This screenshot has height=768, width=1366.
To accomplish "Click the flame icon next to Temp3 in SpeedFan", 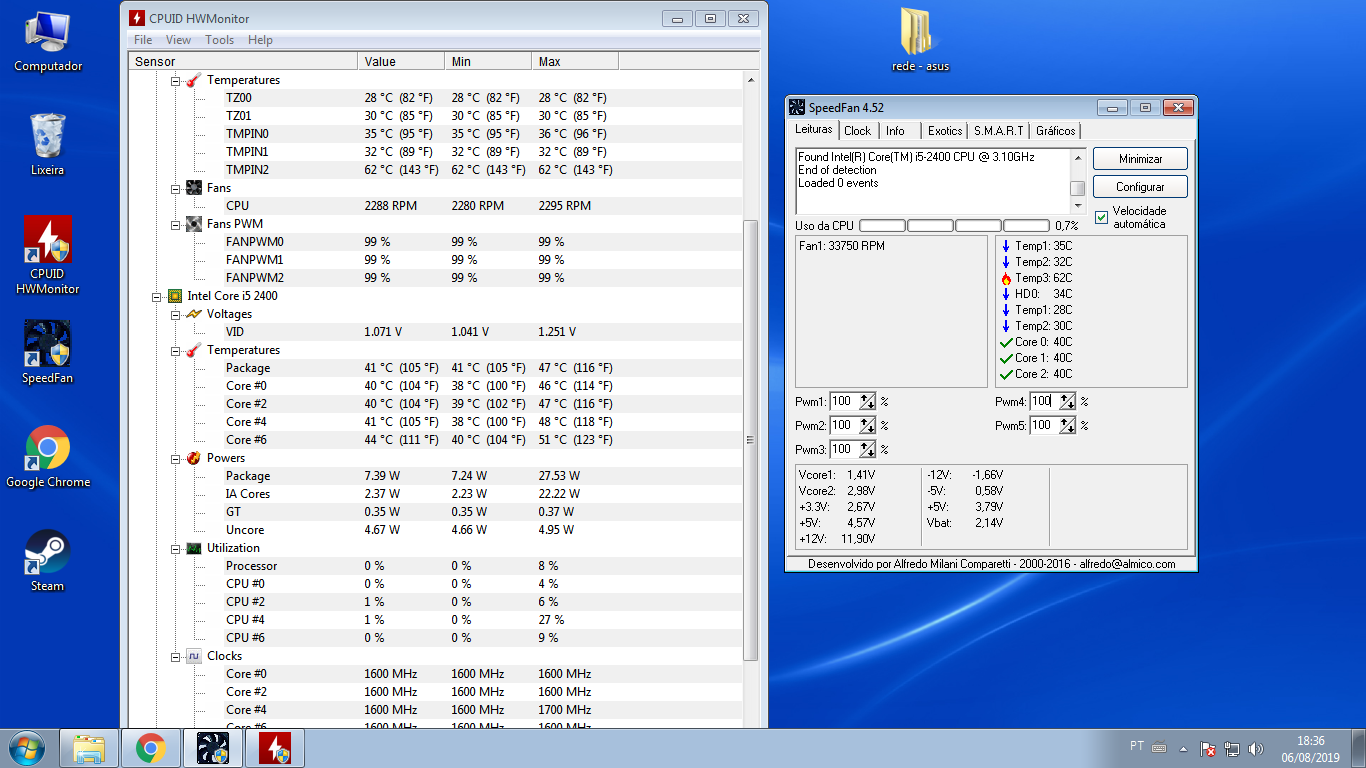I will 1006,278.
